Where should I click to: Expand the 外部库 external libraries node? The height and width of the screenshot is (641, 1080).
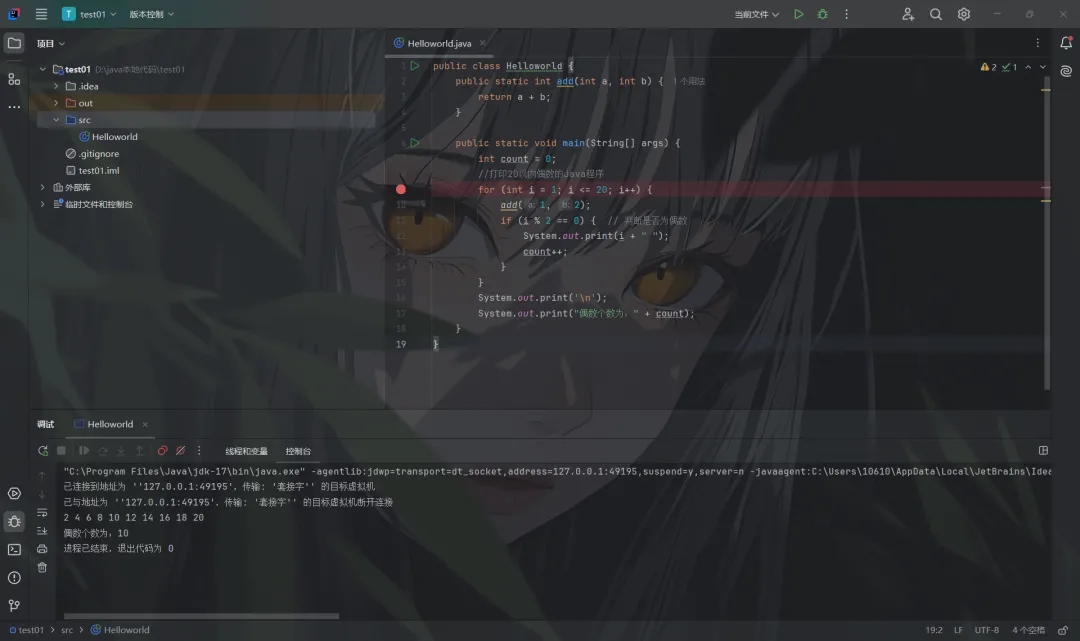[x=43, y=187]
